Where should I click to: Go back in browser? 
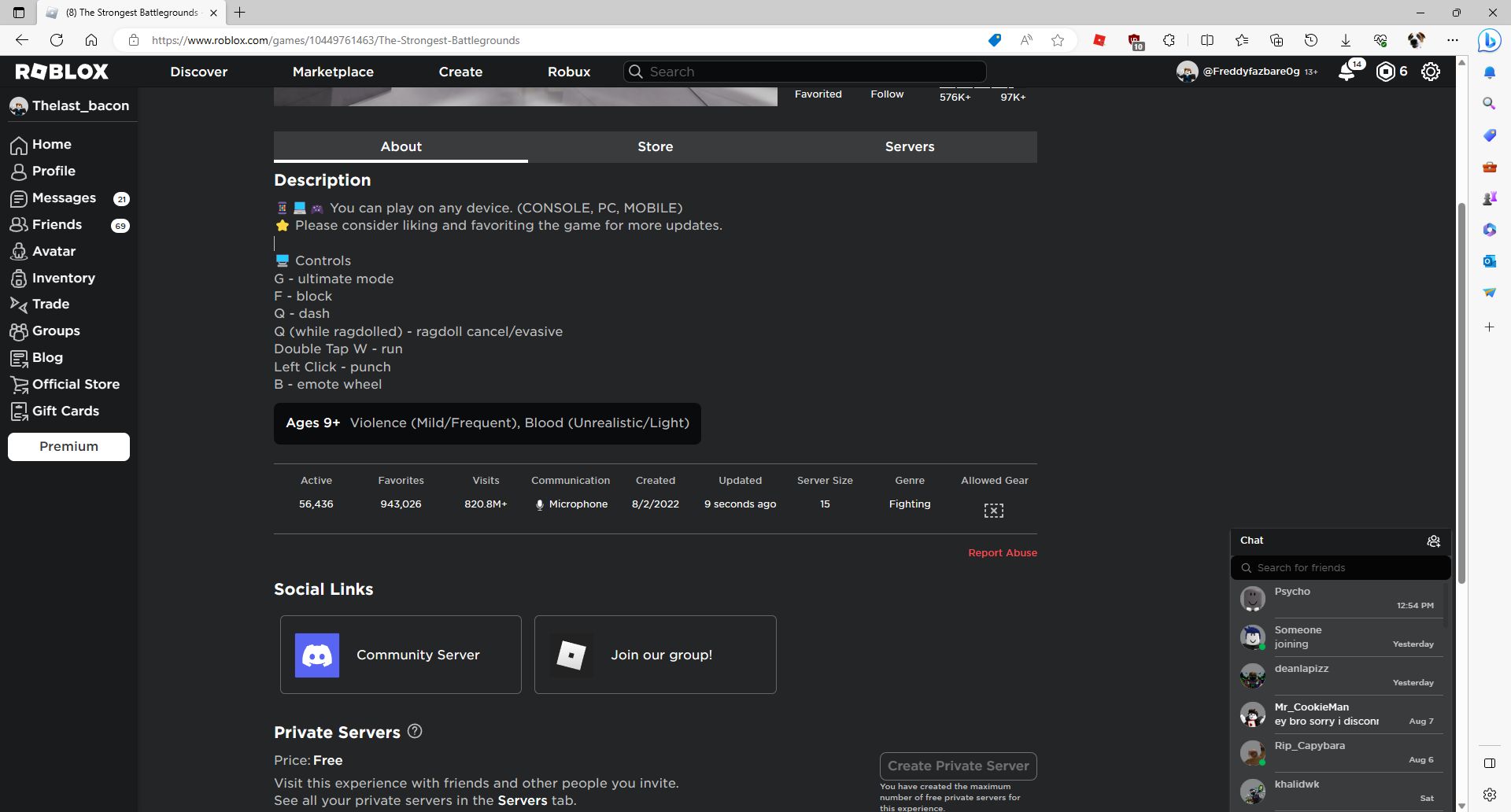(x=22, y=40)
